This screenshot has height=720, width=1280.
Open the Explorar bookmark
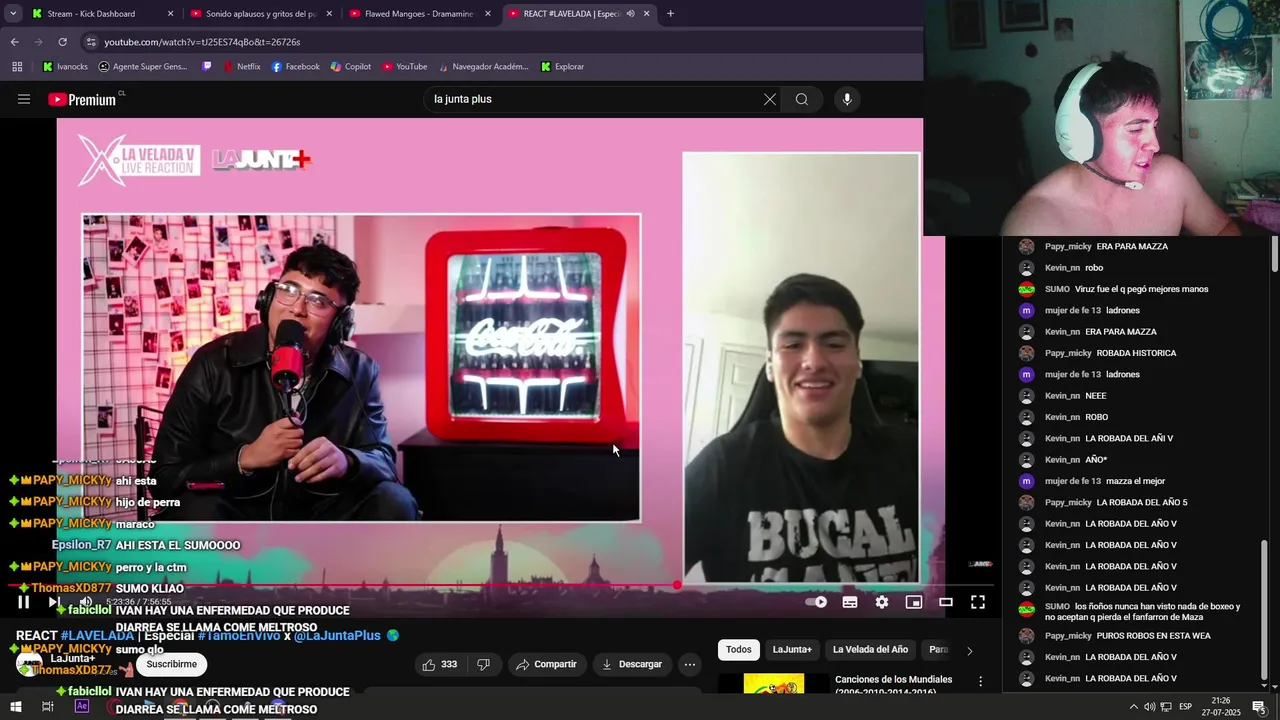point(562,67)
